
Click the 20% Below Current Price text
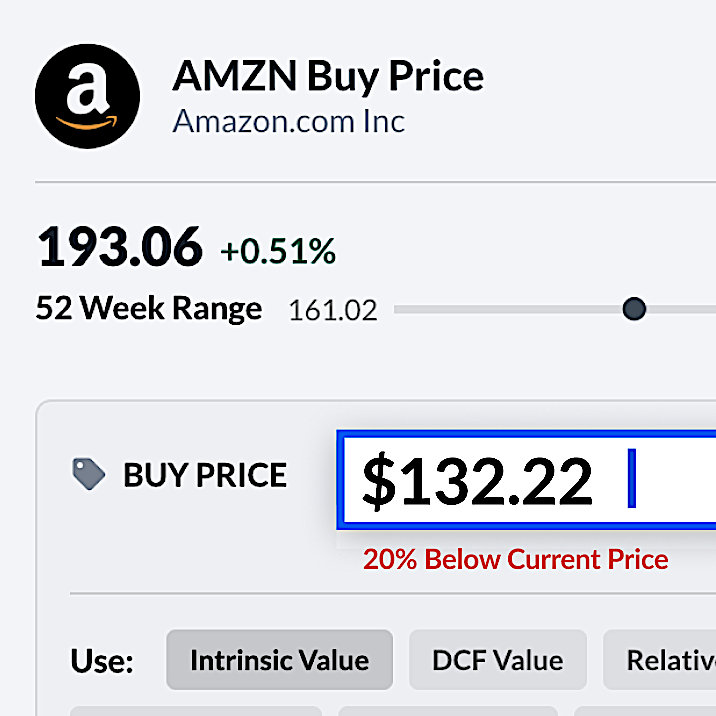pyautogui.click(x=516, y=559)
